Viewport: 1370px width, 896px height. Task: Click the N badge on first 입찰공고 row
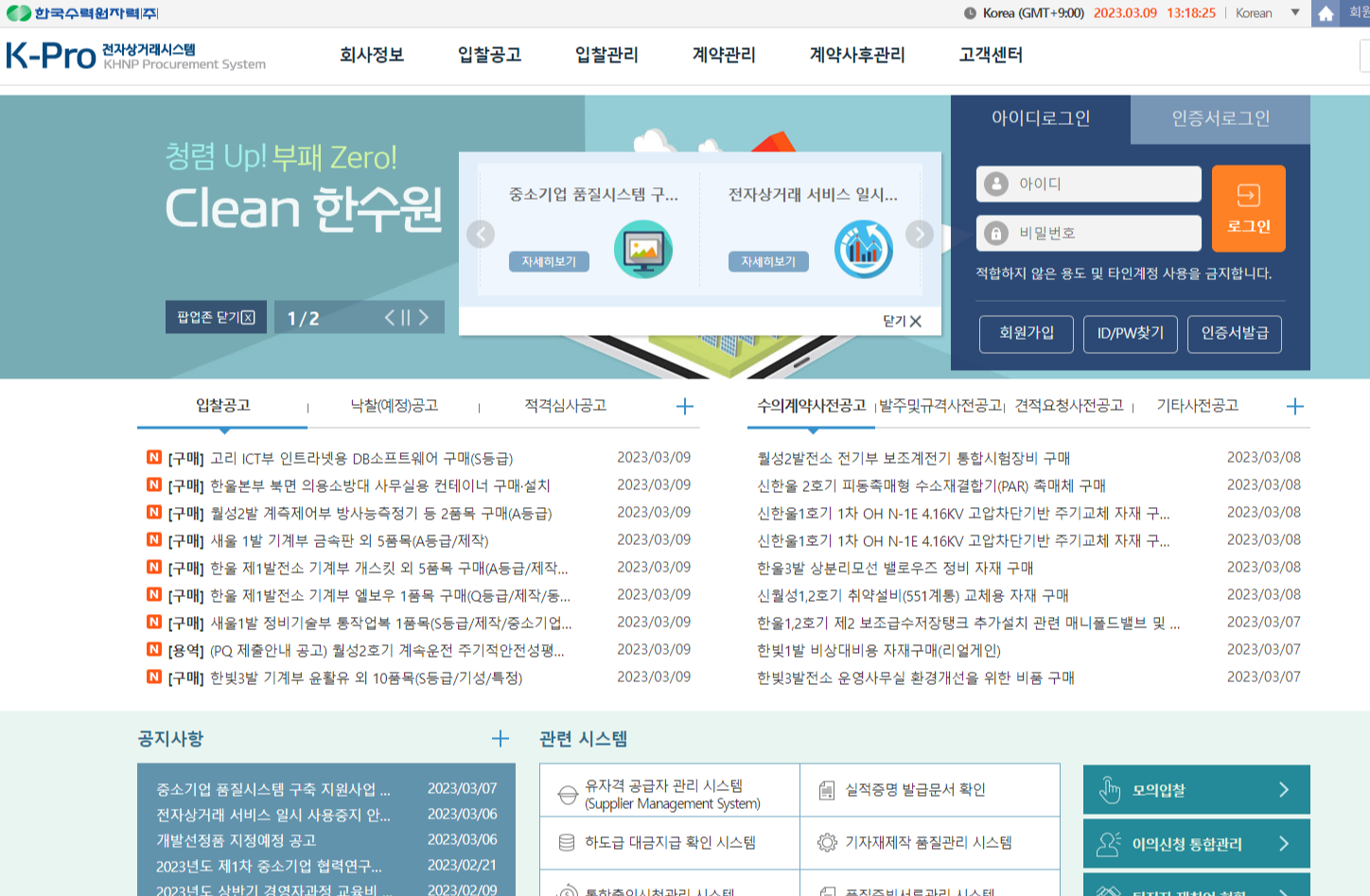[x=153, y=458]
